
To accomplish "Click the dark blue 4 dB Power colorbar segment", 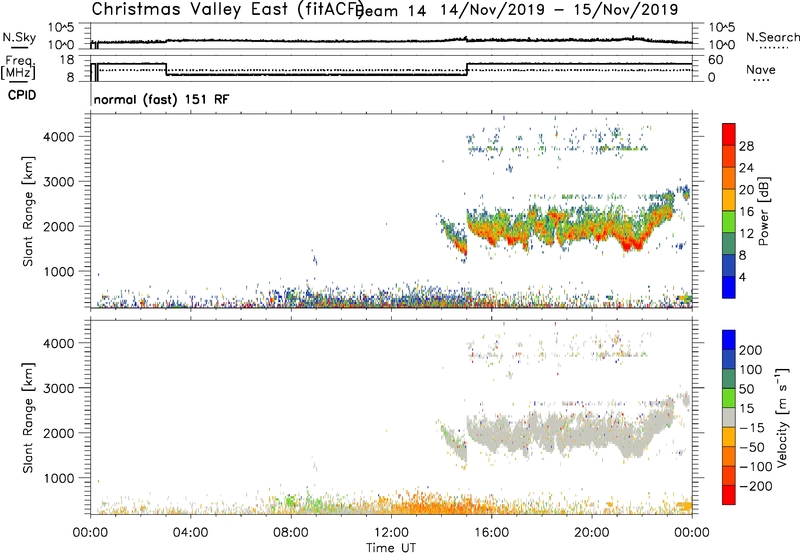I will pos(729,287).
